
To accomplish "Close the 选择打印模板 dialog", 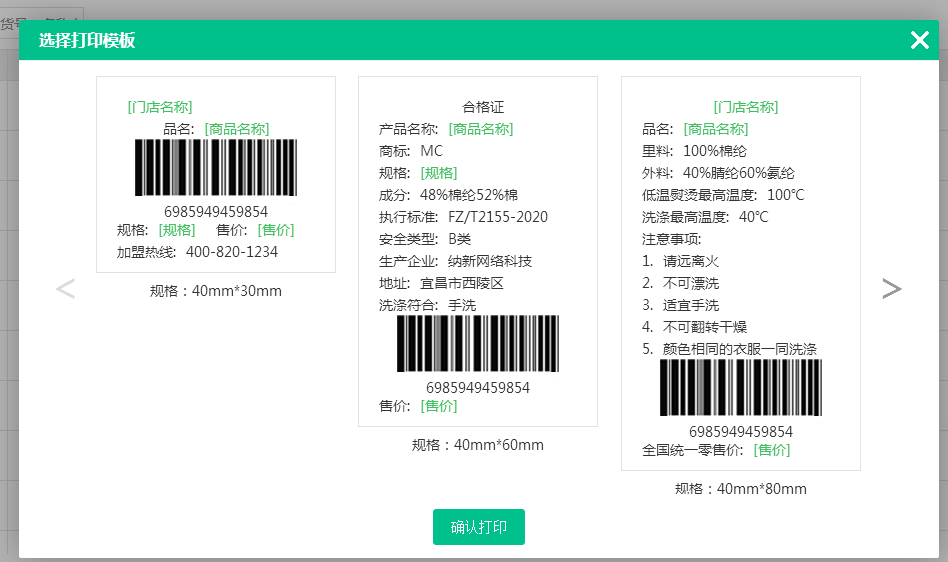I will click(x=919, y=40).
